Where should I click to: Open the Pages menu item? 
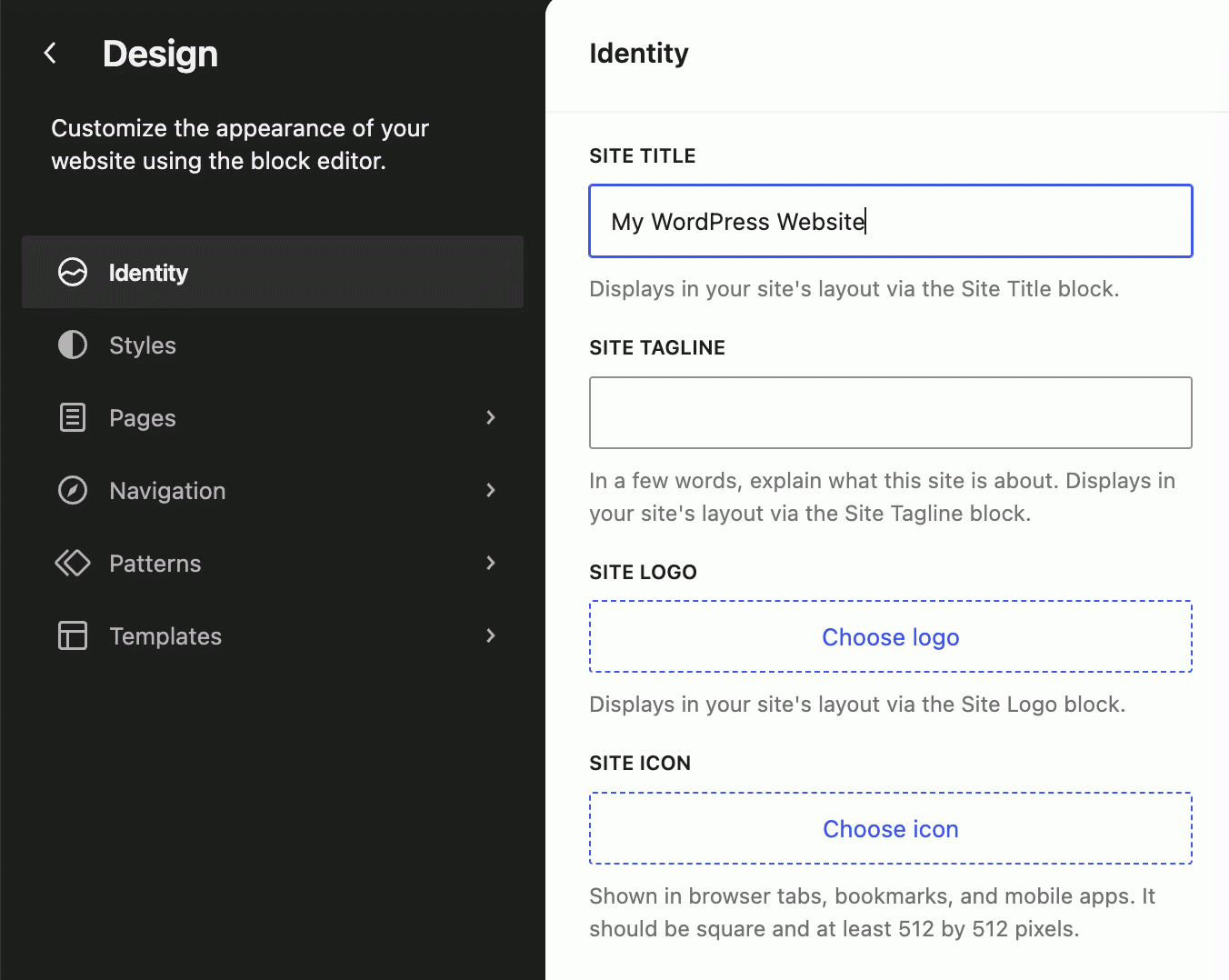pos(273,417)
